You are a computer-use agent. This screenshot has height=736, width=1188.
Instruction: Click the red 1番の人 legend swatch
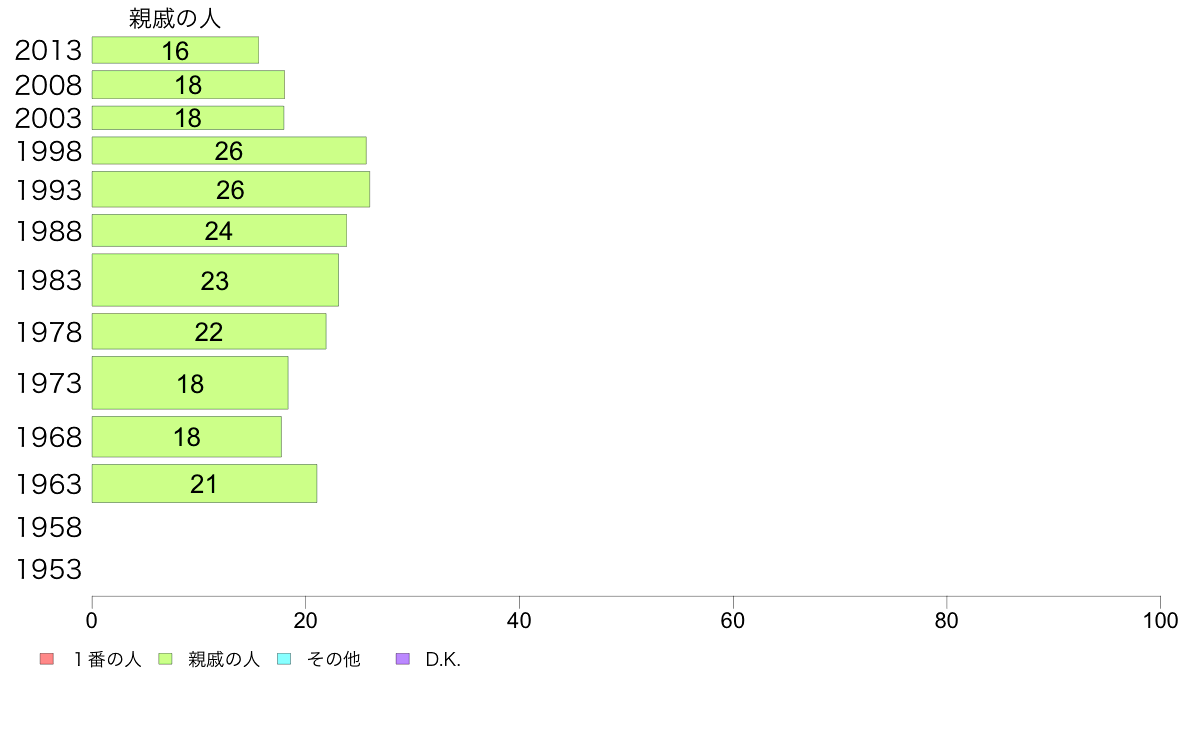[x=46, y=659]
